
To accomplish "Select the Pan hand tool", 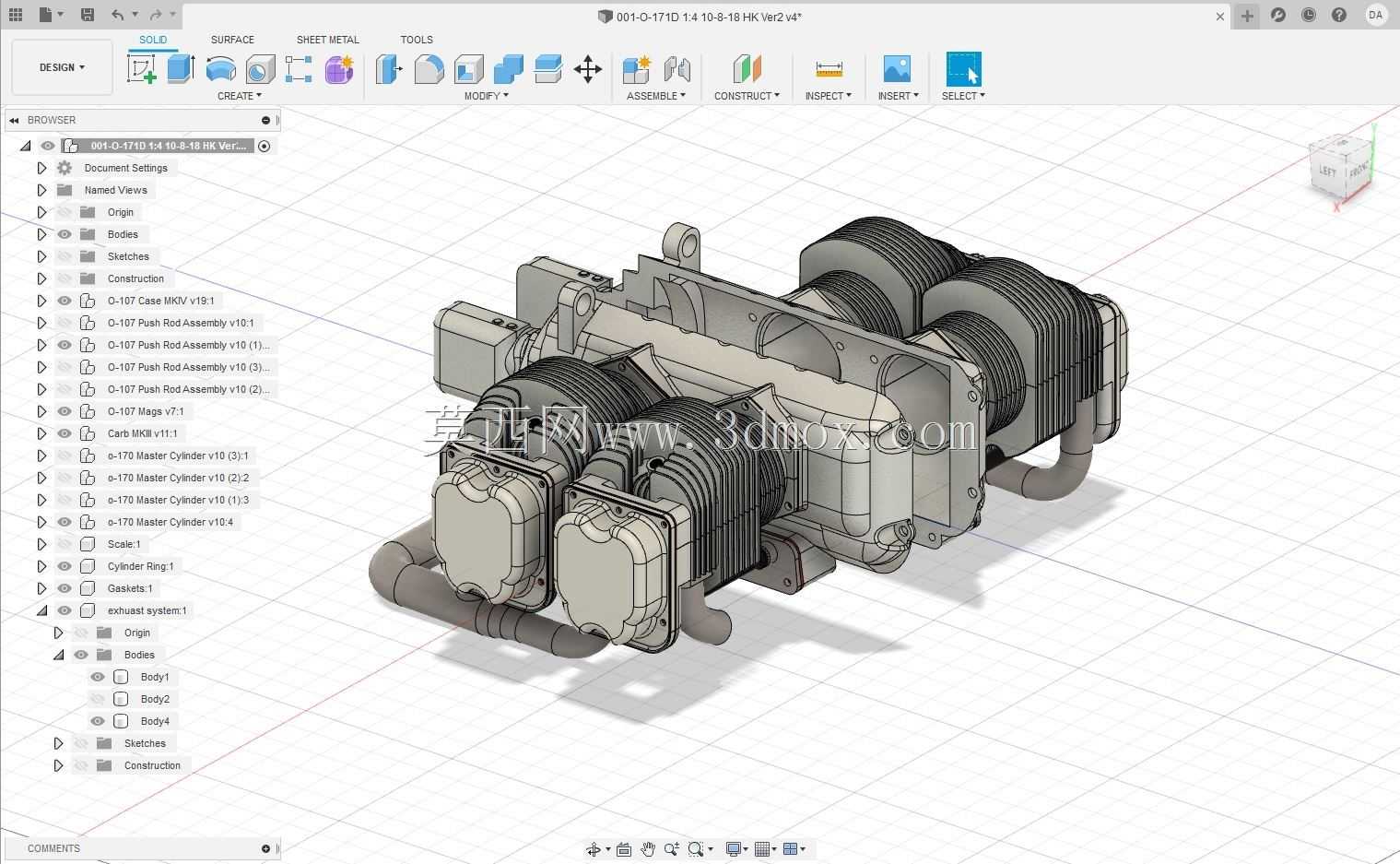I will coord(648,849).
